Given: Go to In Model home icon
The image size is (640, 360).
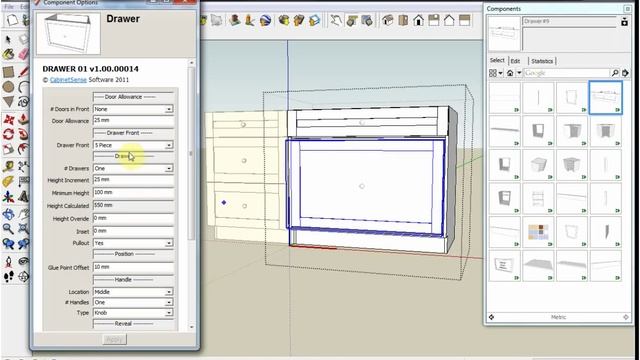Looking at the screenshot, I should click(510, 73).
